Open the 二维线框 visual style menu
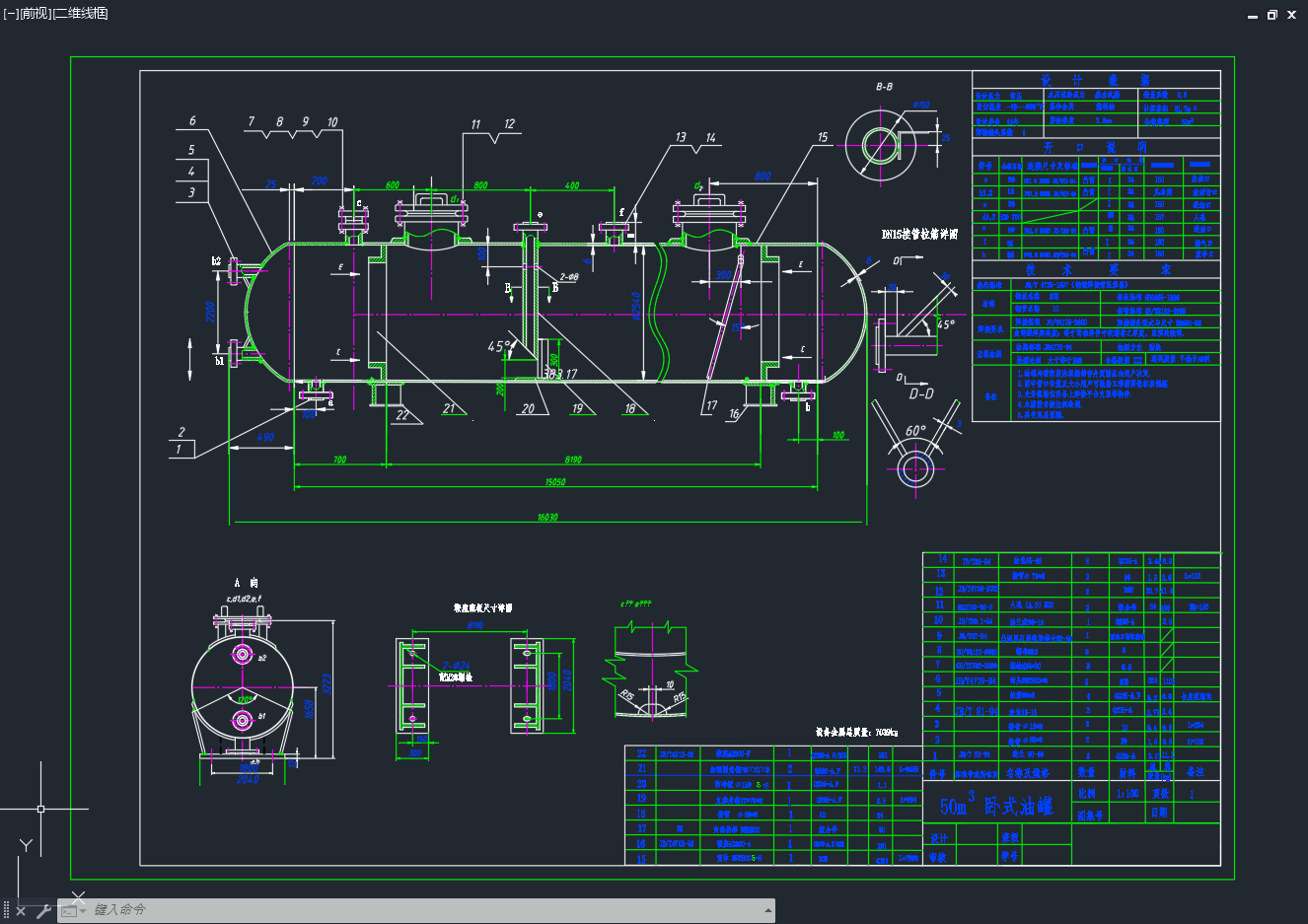1308x924 pixels. [80, 14]
